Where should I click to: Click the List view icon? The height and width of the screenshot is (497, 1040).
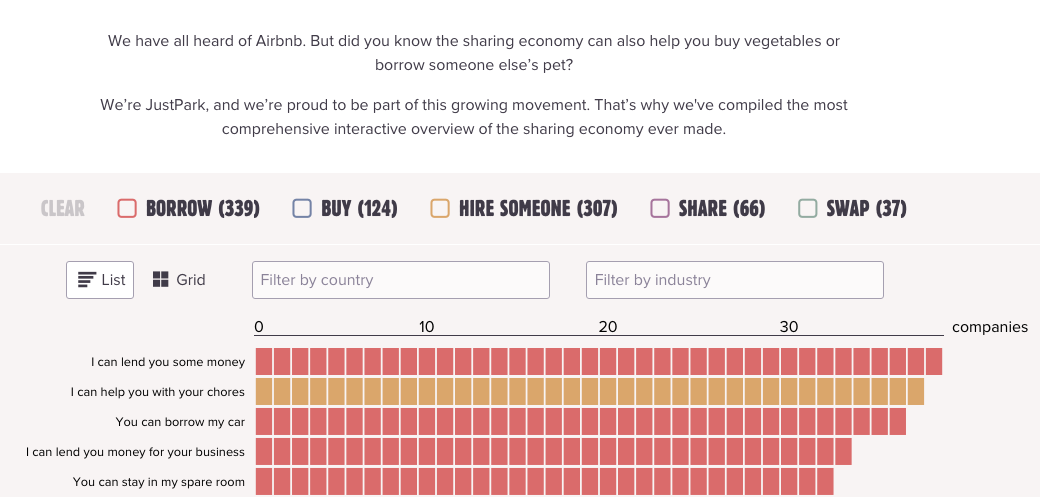(87, 280)
